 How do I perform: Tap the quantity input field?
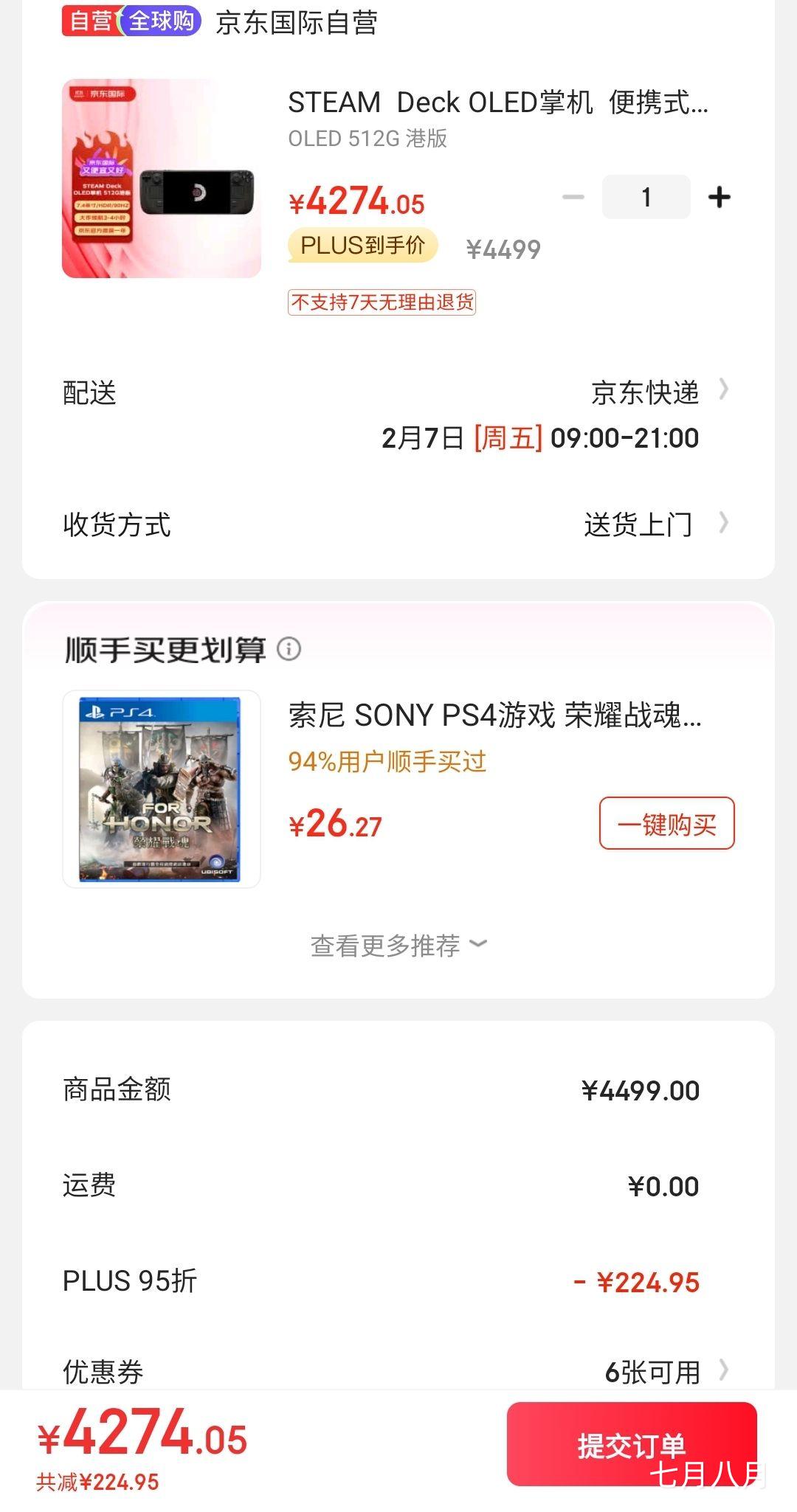(x=646, y=197)
